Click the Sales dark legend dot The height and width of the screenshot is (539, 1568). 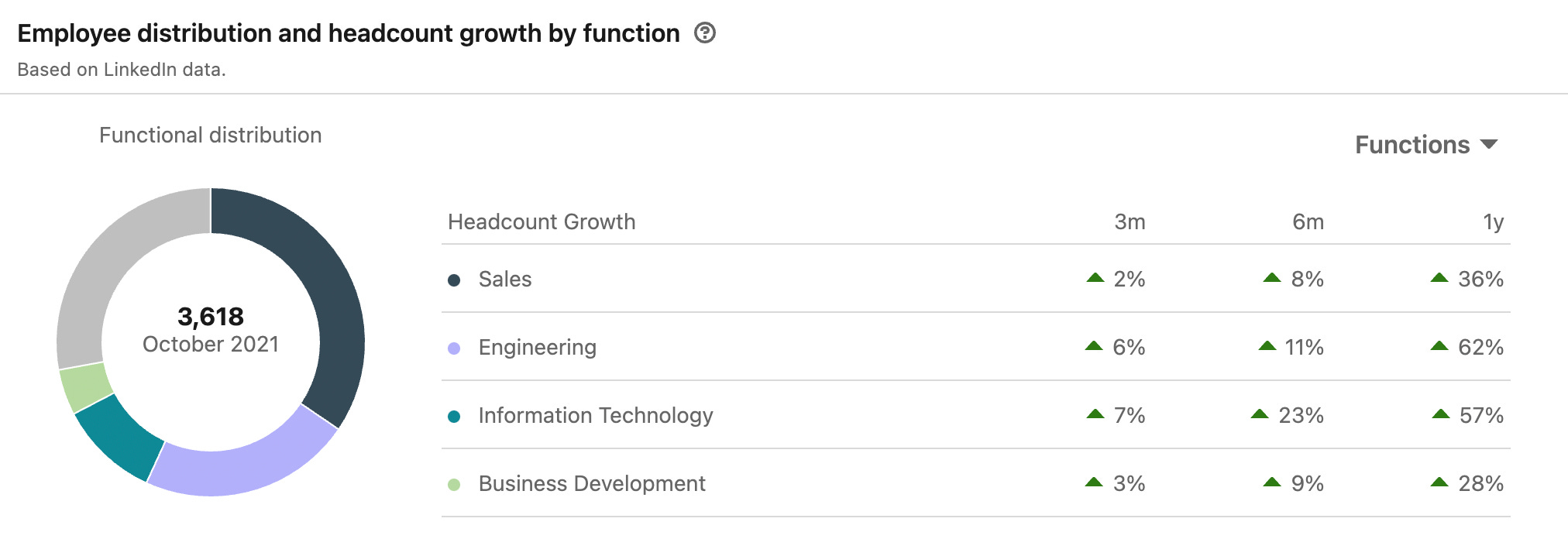coord(454,280)
